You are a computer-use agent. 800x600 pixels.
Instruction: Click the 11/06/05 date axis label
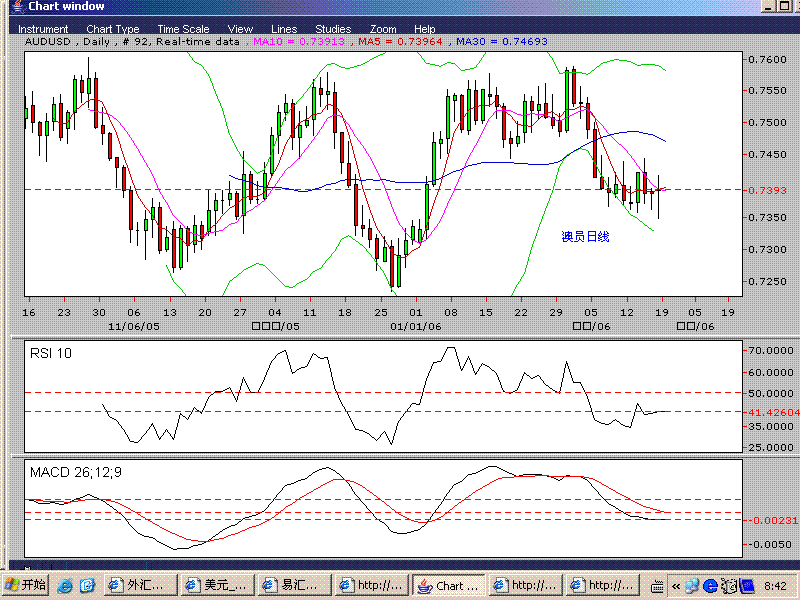tap(134, 326)
